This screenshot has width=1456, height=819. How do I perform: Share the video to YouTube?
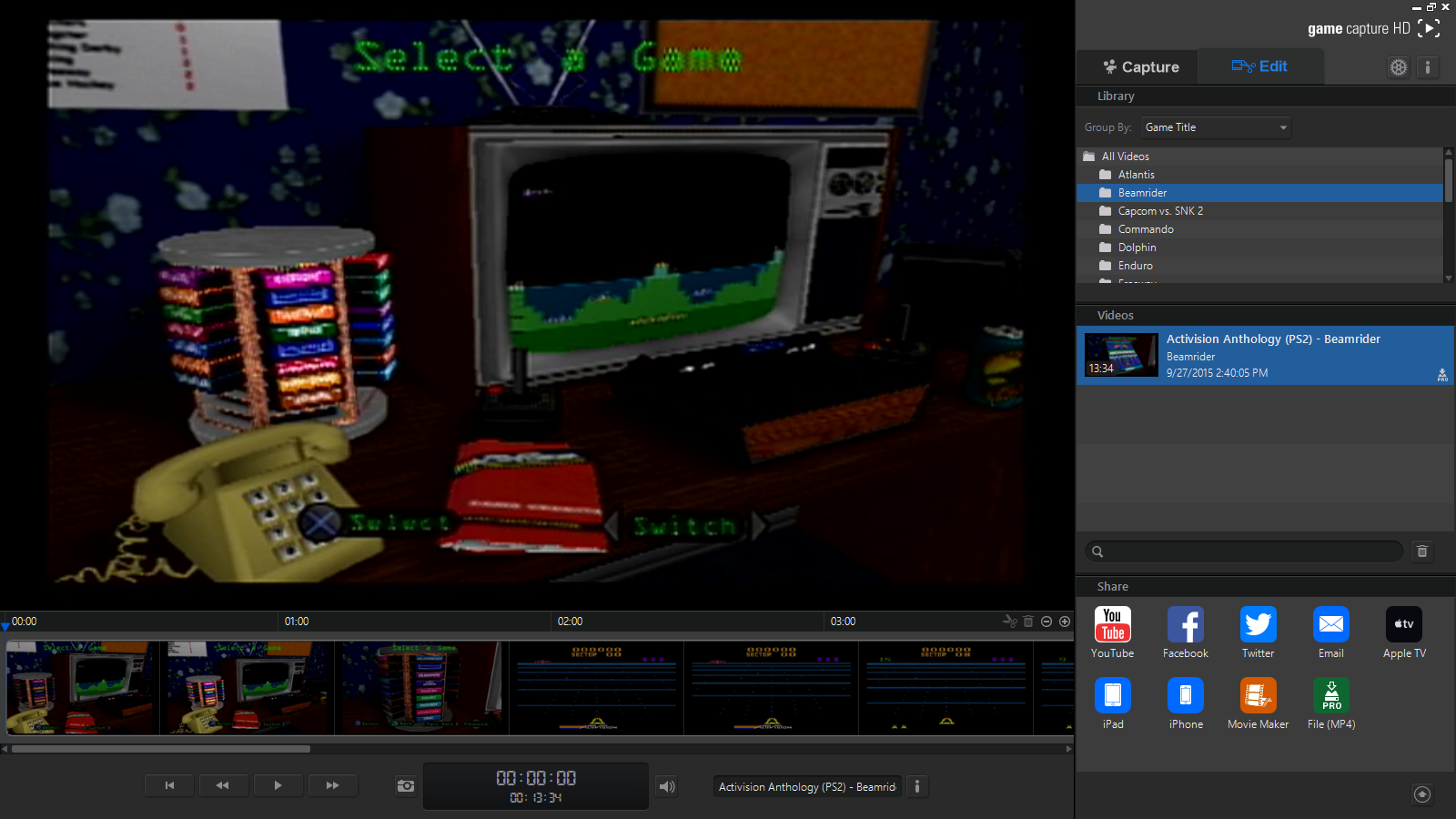click(1112, 625)
